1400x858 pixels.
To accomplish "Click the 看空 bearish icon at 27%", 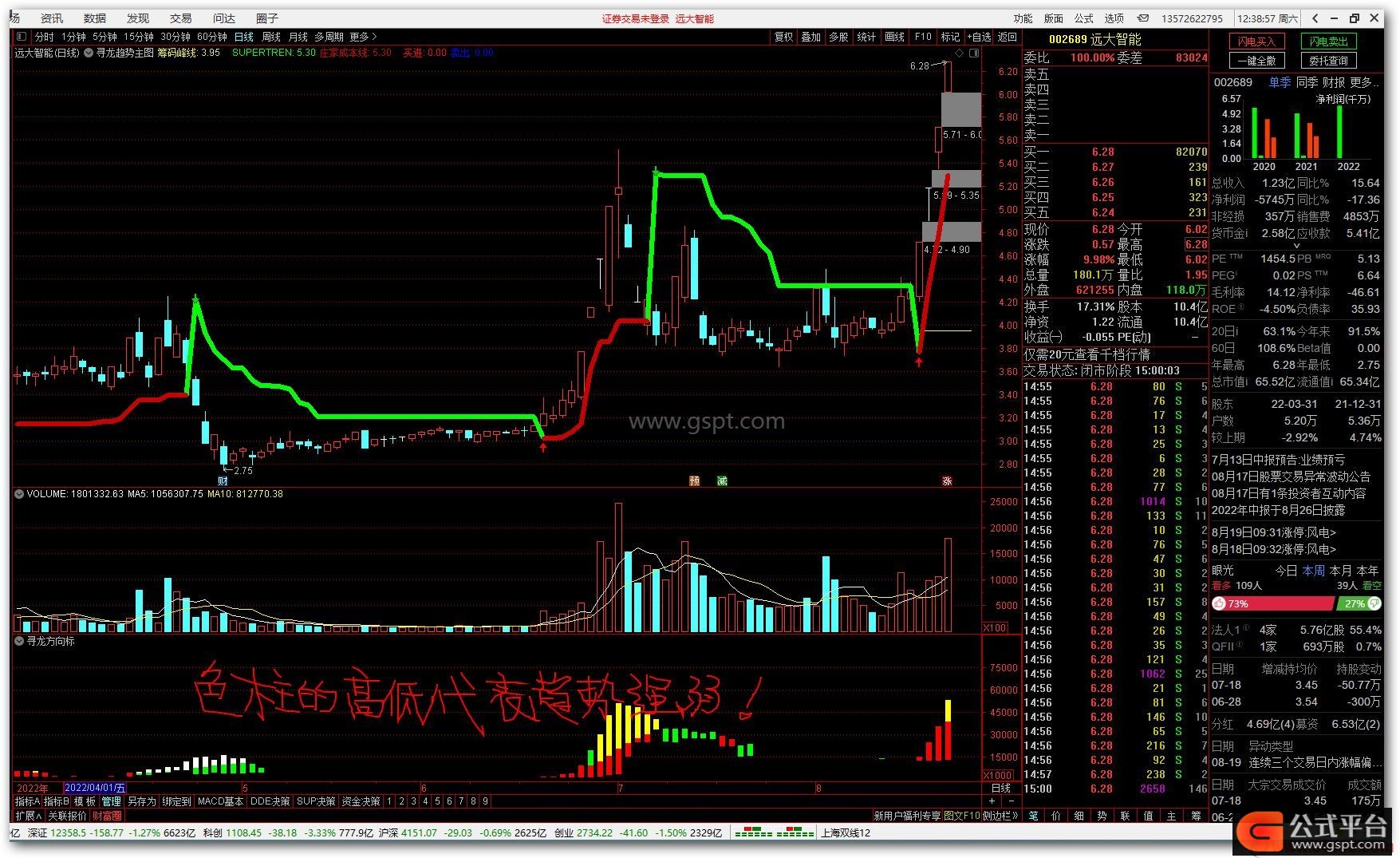I will coord(1374,604).
